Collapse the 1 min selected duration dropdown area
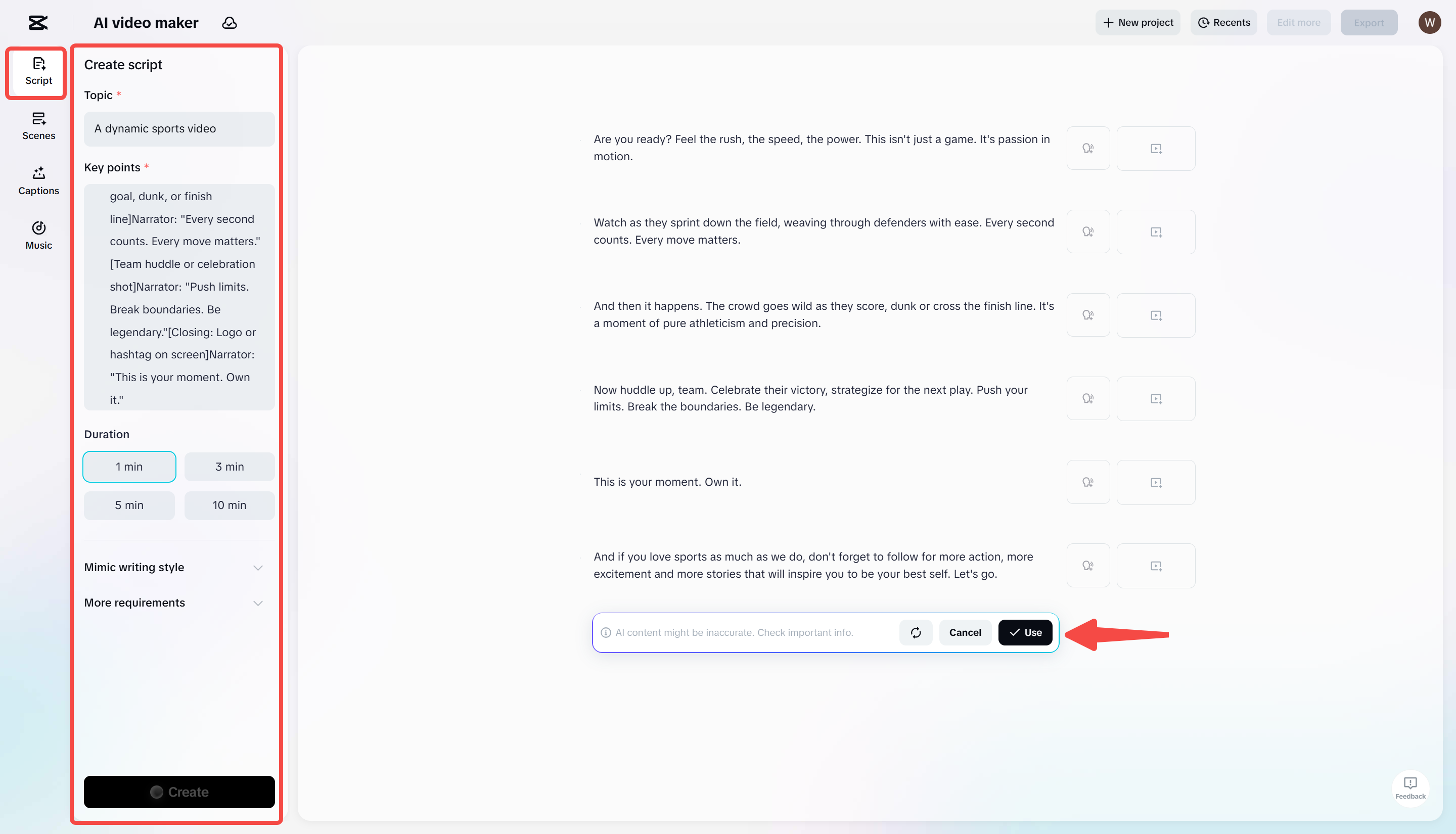Screen dimensions: 1456x834 click(129, 466)
